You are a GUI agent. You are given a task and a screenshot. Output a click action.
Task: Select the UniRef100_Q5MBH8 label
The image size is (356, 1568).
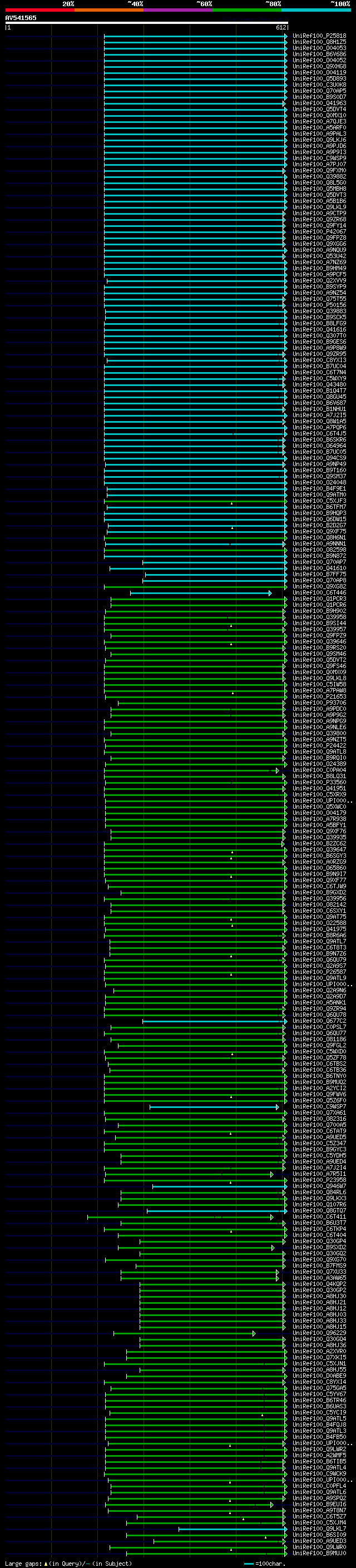point(319,189)
